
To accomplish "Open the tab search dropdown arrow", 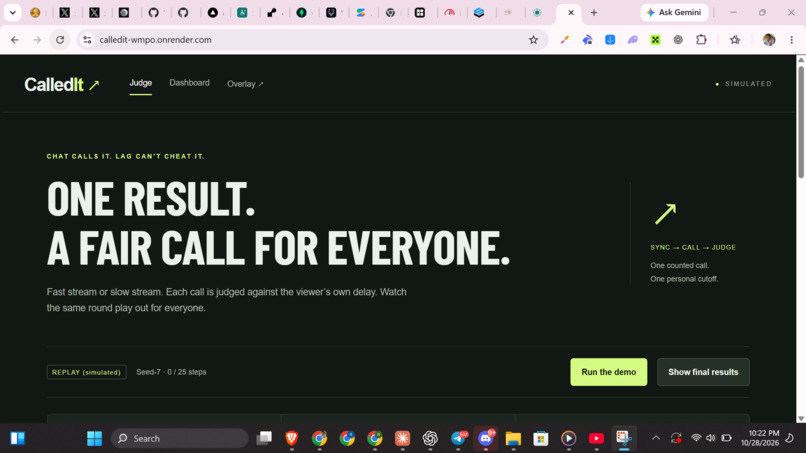I will click(x=12, y=12).
